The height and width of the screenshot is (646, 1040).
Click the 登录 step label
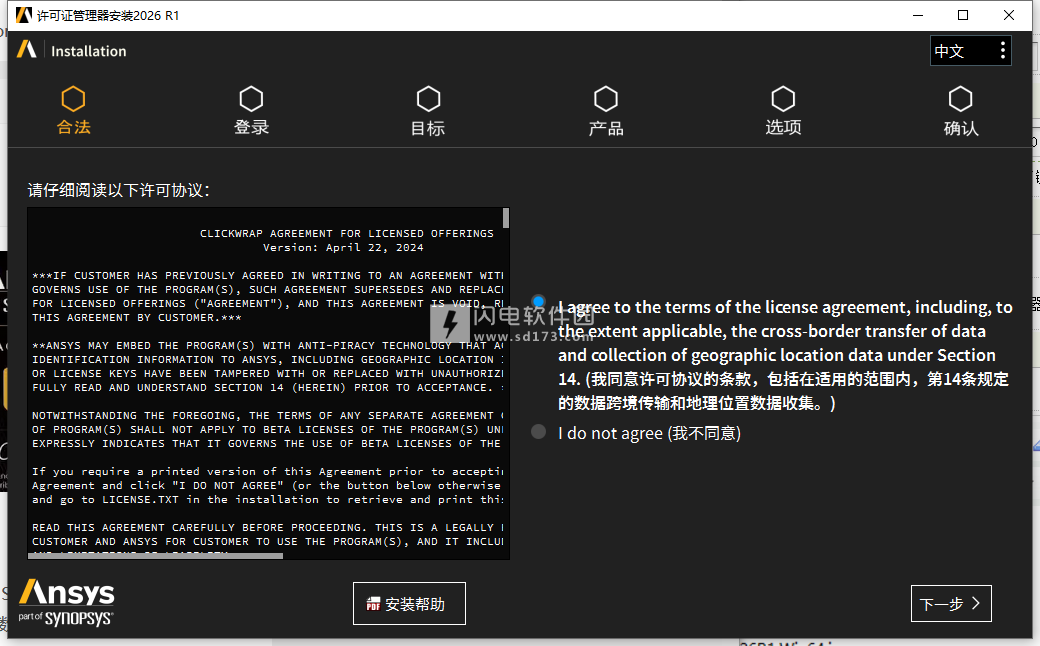[251, 128]
